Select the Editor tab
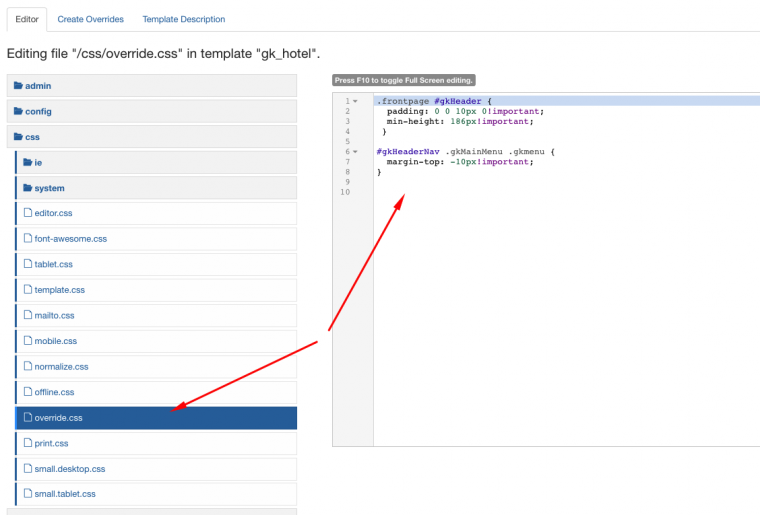The image size is (760, 515). 26,19
